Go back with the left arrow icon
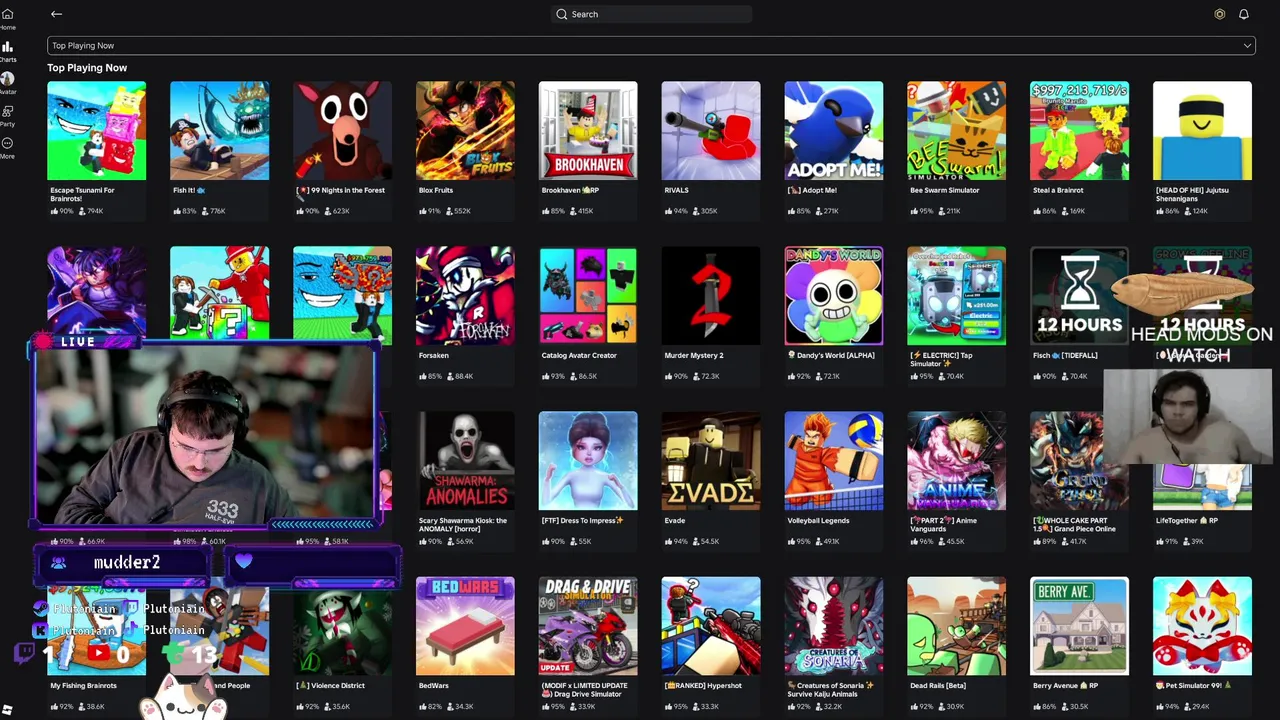This screenshot has width=1280, height=720. click(56, 14)
